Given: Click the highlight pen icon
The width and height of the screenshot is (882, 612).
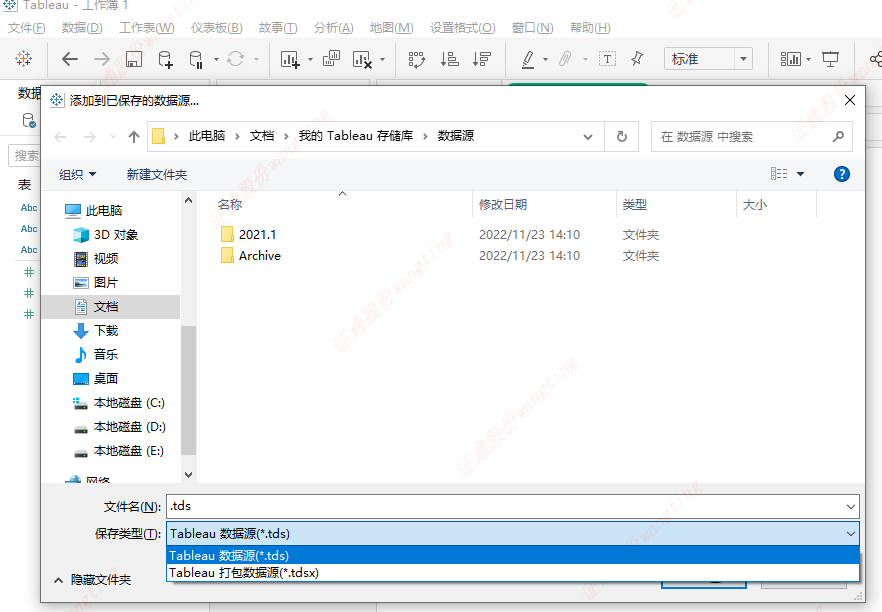Looking at the screenshot, I should click(x=528, y=59).
